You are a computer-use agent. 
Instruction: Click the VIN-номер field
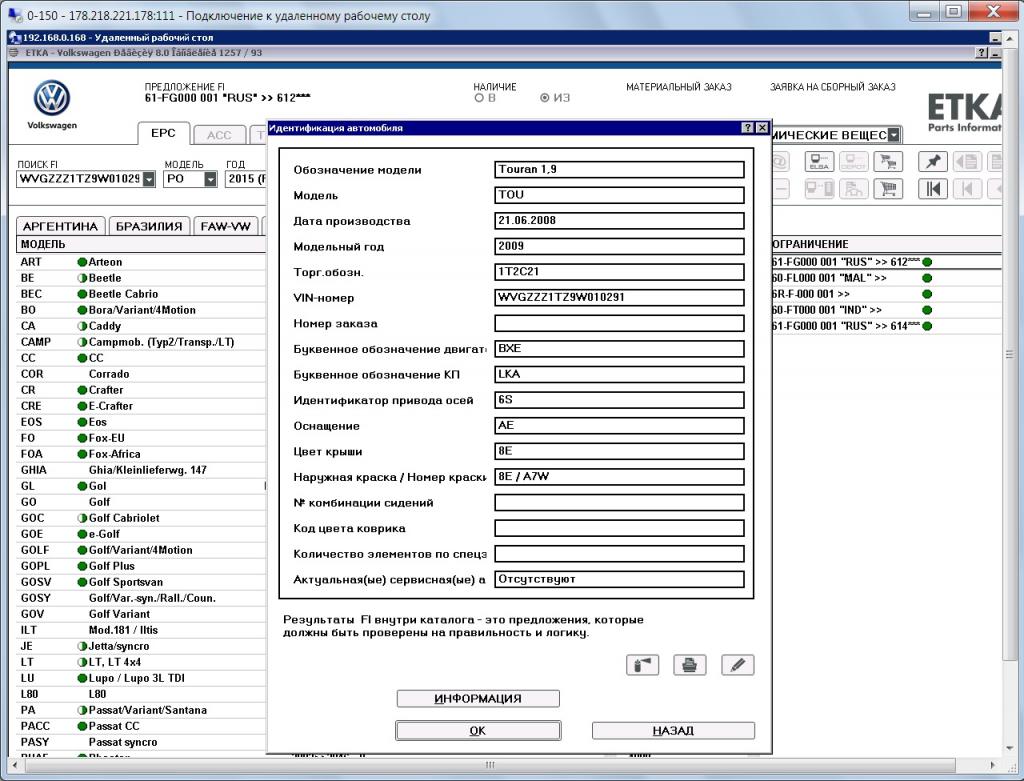point(619,298)
